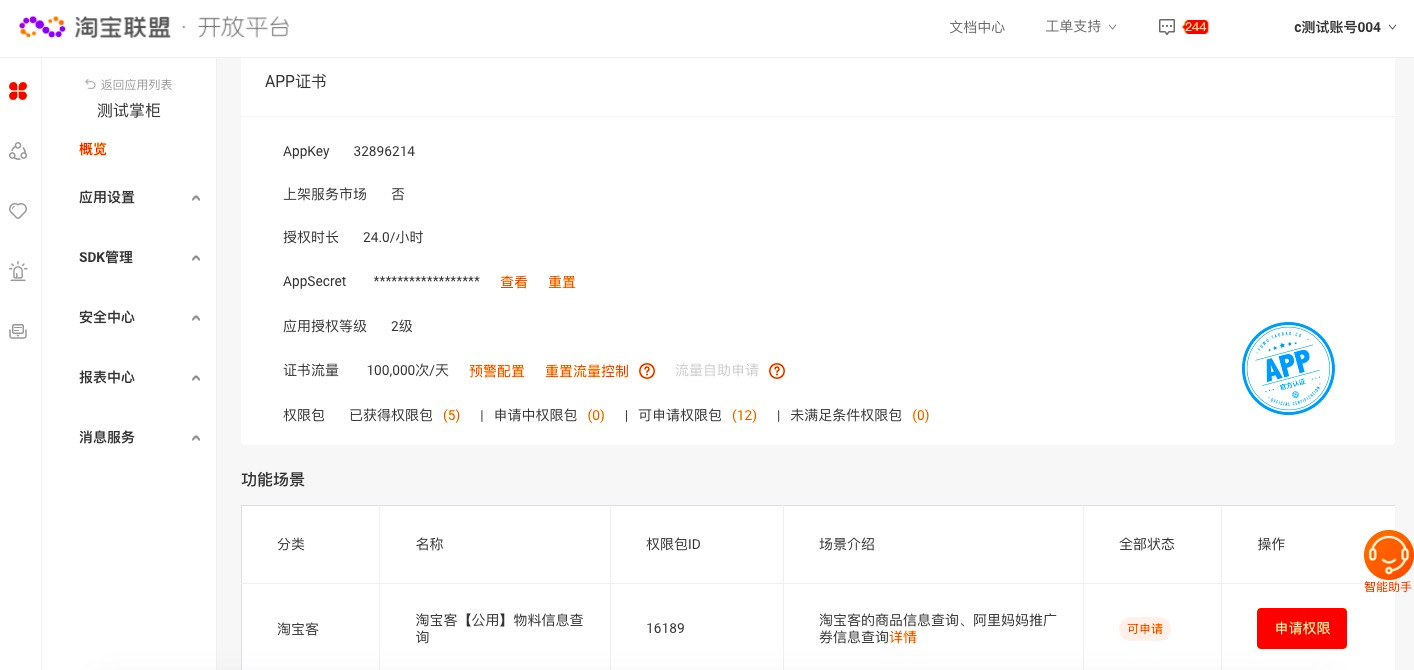Click the 流量自助申请 link
This screenshot has height=670, width=1414.
(x=717, y=371)
